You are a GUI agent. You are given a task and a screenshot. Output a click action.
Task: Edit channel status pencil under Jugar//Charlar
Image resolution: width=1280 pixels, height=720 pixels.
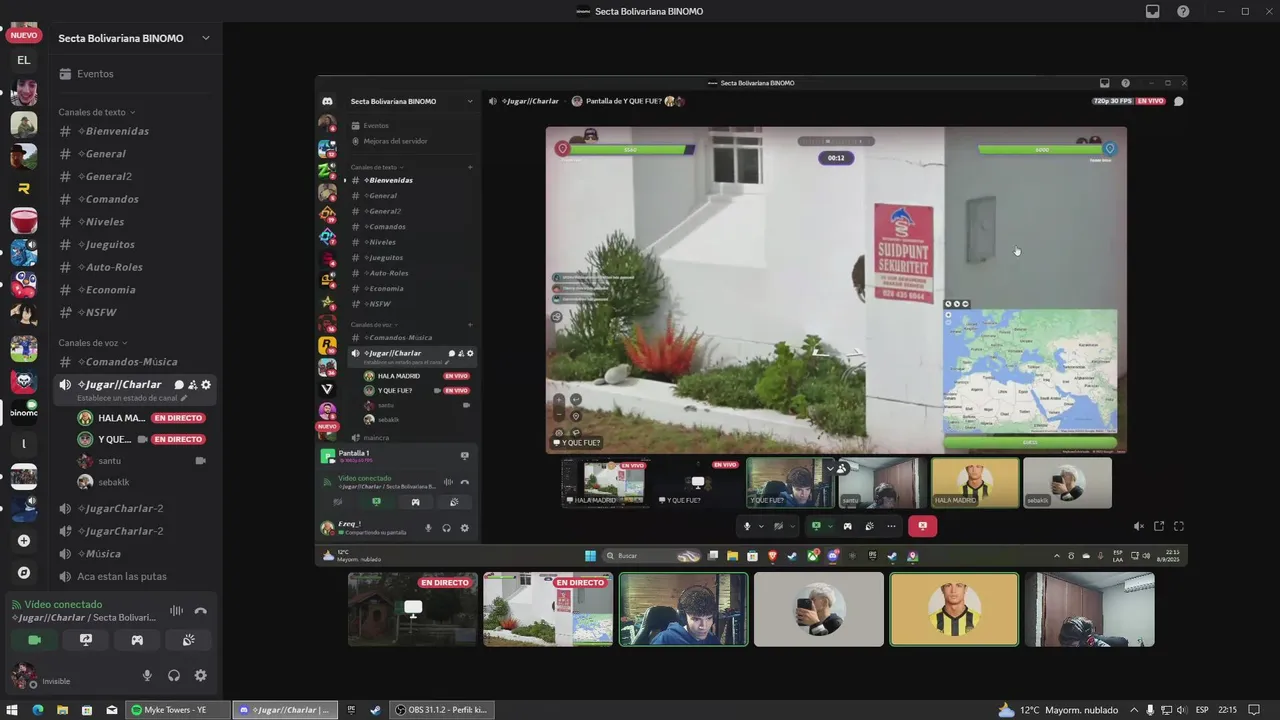pyautogui.click(x=183, y=398)
